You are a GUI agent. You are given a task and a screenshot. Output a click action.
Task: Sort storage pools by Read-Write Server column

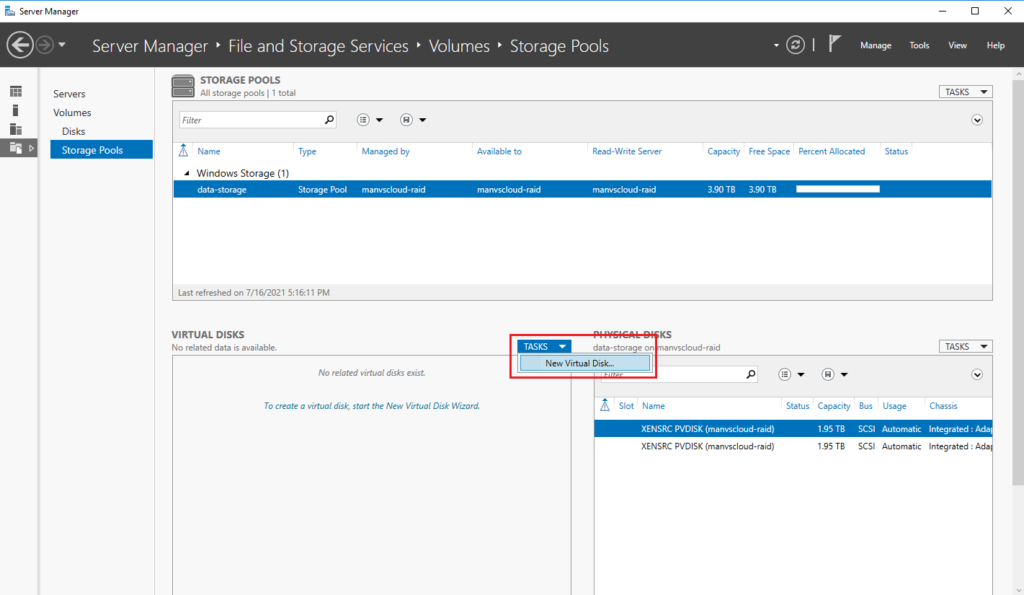(x=627, y=152)
